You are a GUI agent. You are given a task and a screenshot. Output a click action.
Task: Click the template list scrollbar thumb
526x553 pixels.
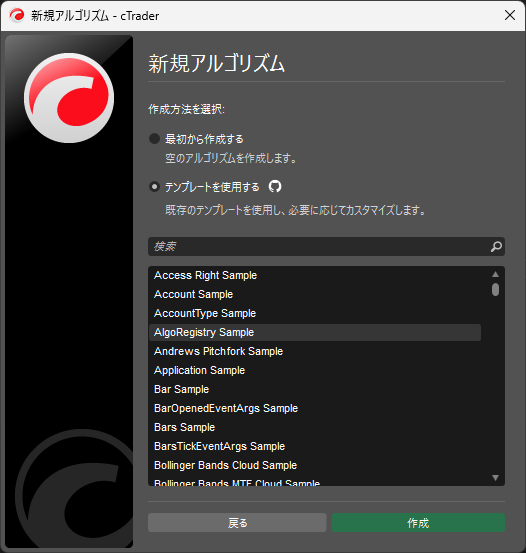(x=495, y=290)
